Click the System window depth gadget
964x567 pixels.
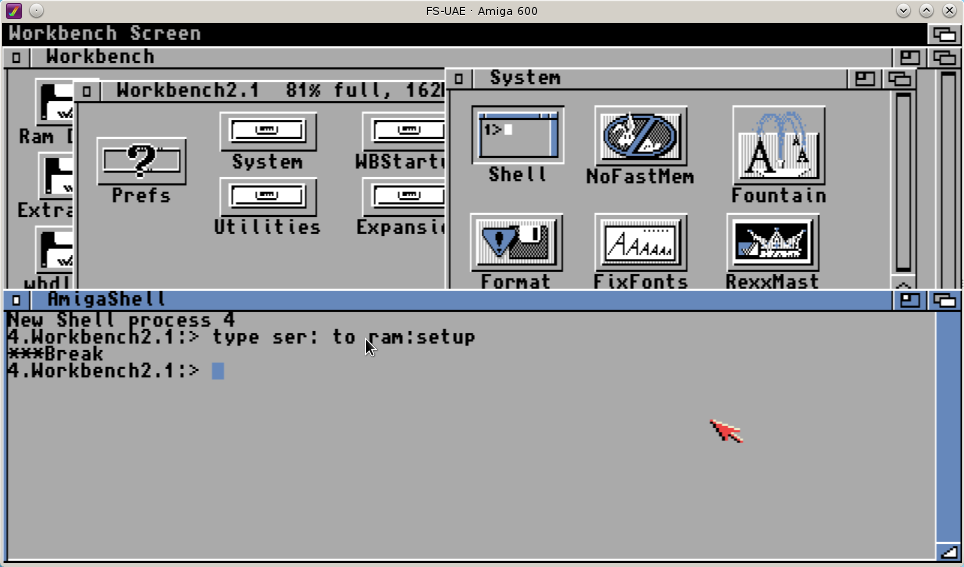(x=899, y=78)
